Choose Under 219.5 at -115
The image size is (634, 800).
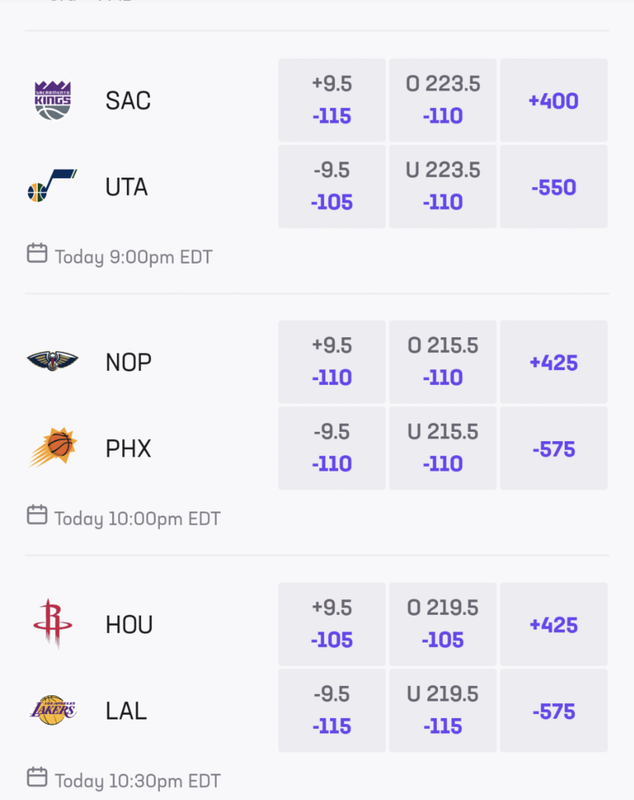point(443,710)
